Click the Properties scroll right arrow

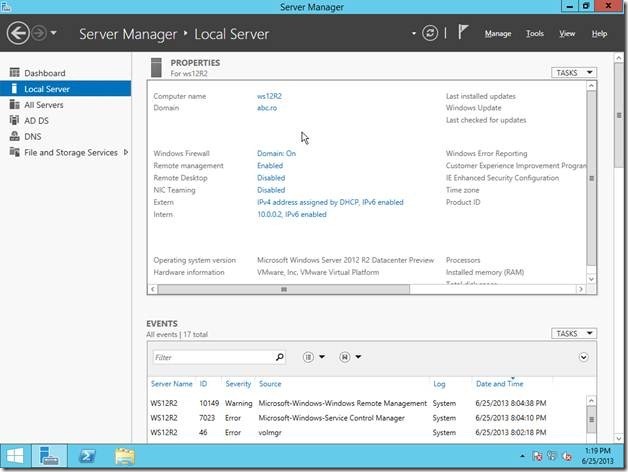[581, 289]
